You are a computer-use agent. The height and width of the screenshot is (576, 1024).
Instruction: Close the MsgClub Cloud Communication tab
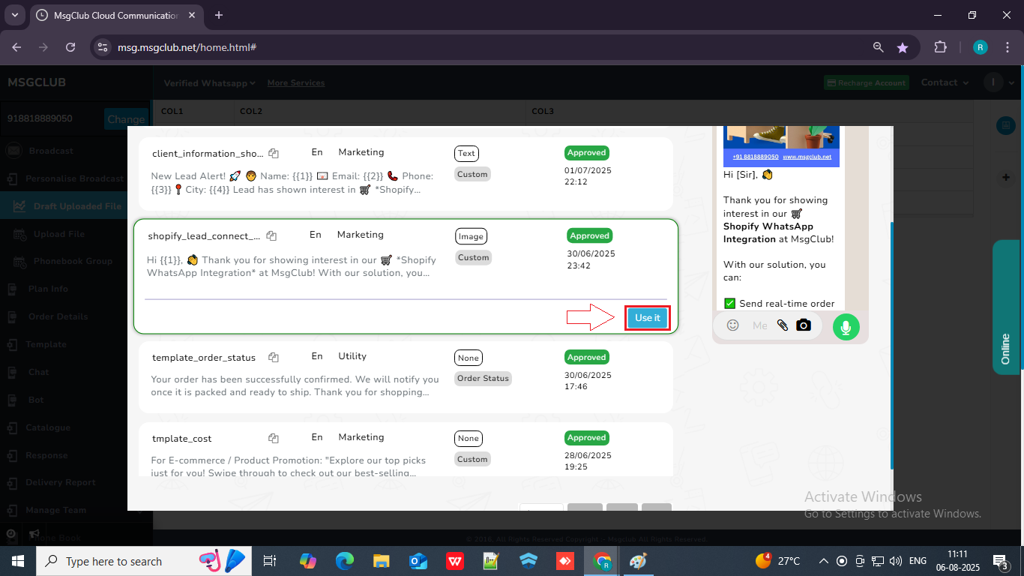pyautogui.click(x=192, y=15)
